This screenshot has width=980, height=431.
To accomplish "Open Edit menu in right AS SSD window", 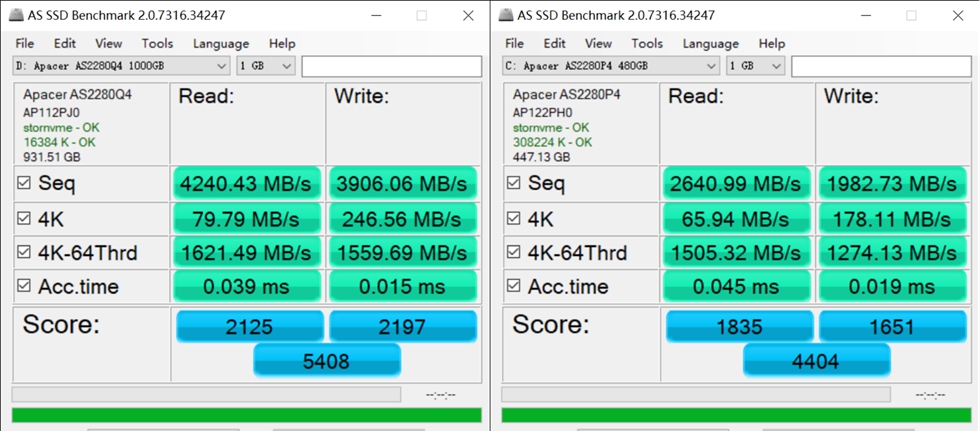I will click(x=554, y=44).
